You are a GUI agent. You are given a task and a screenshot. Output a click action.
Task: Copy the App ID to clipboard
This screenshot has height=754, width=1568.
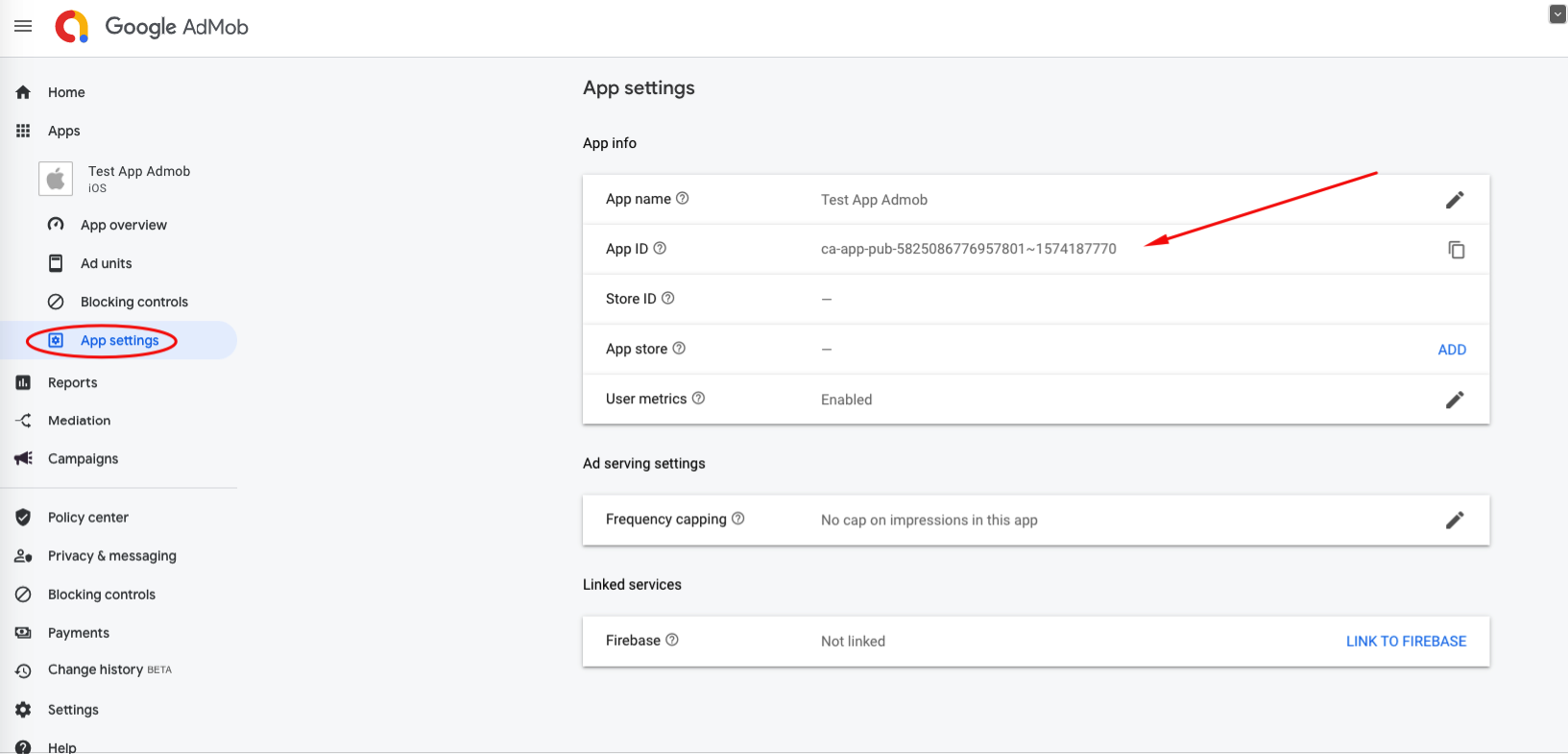coord(1457,250)
